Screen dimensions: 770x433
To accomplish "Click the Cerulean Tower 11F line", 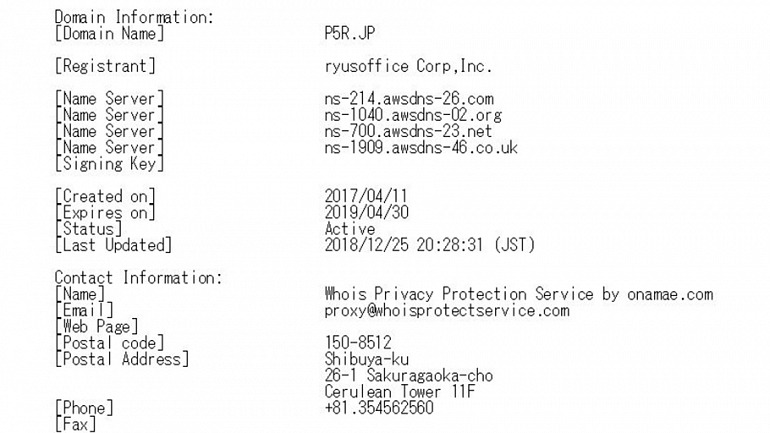I will (x=400, y=392).
